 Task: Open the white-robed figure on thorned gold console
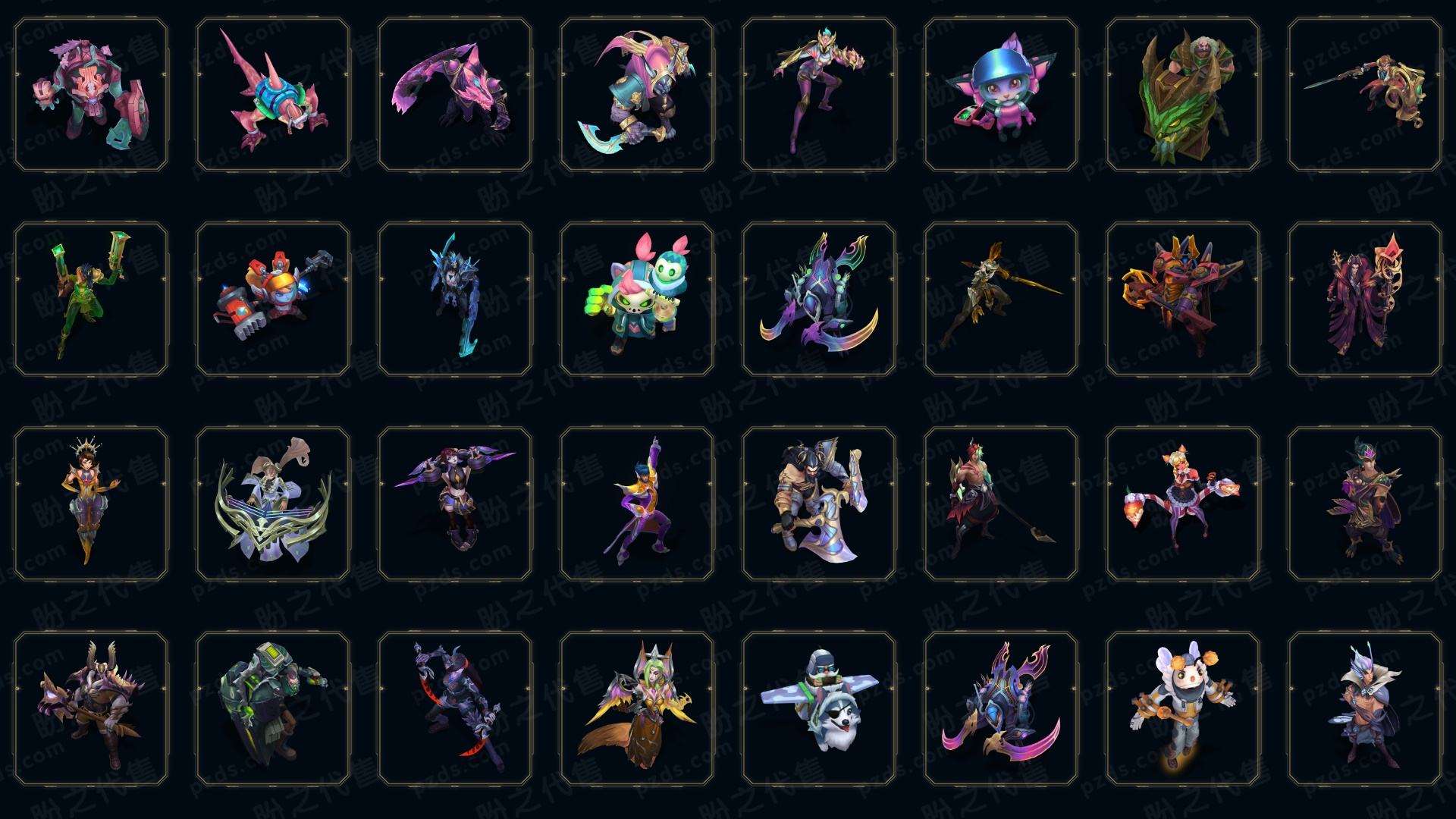click(273, 504)
